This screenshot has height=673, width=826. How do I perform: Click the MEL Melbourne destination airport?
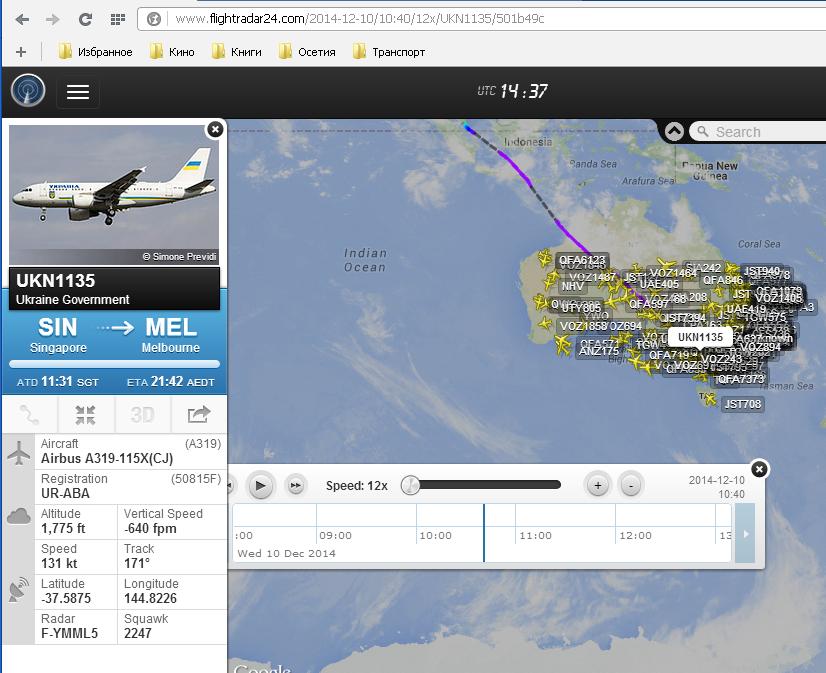pyautogui.click(x=171, y=335)
